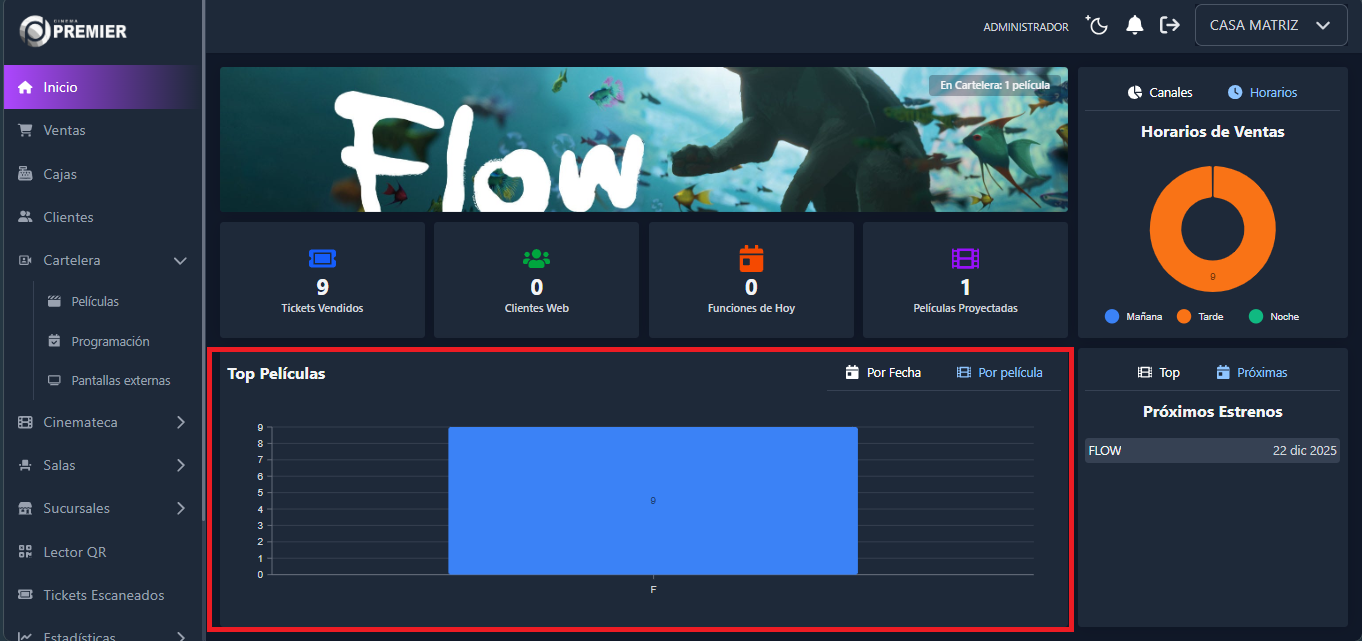Switch to the Top films tab
This screenshot has height=641, width=1362.
click(x=1159, y=372)
